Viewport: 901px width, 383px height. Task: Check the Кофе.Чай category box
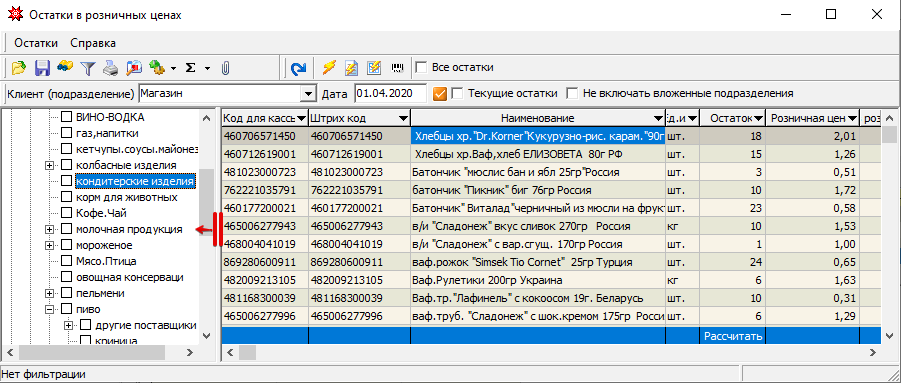coord(67,213)
